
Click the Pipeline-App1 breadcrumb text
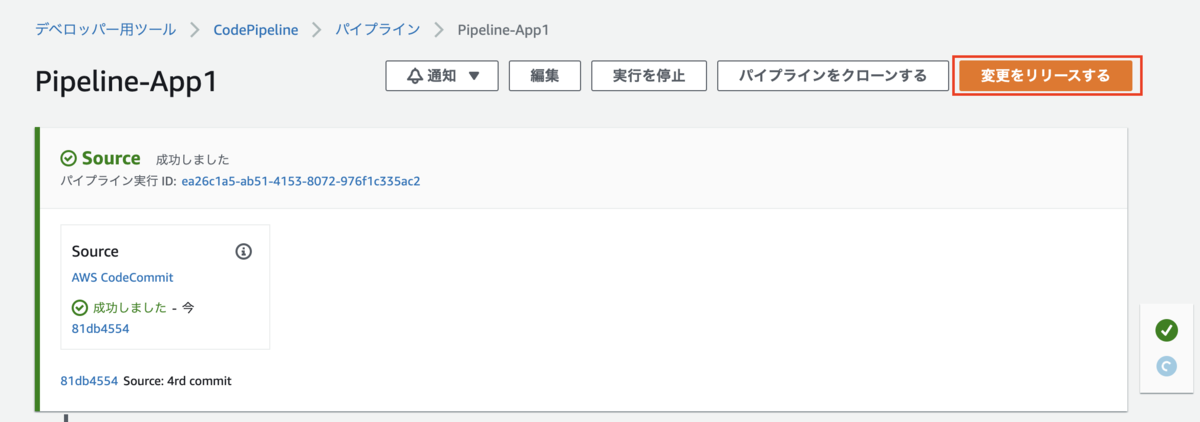point(503,29)
